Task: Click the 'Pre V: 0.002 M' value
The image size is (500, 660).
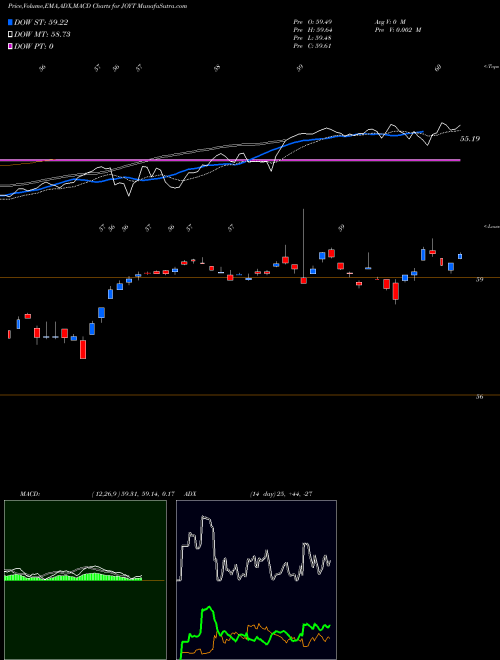Action: [398, 30]
